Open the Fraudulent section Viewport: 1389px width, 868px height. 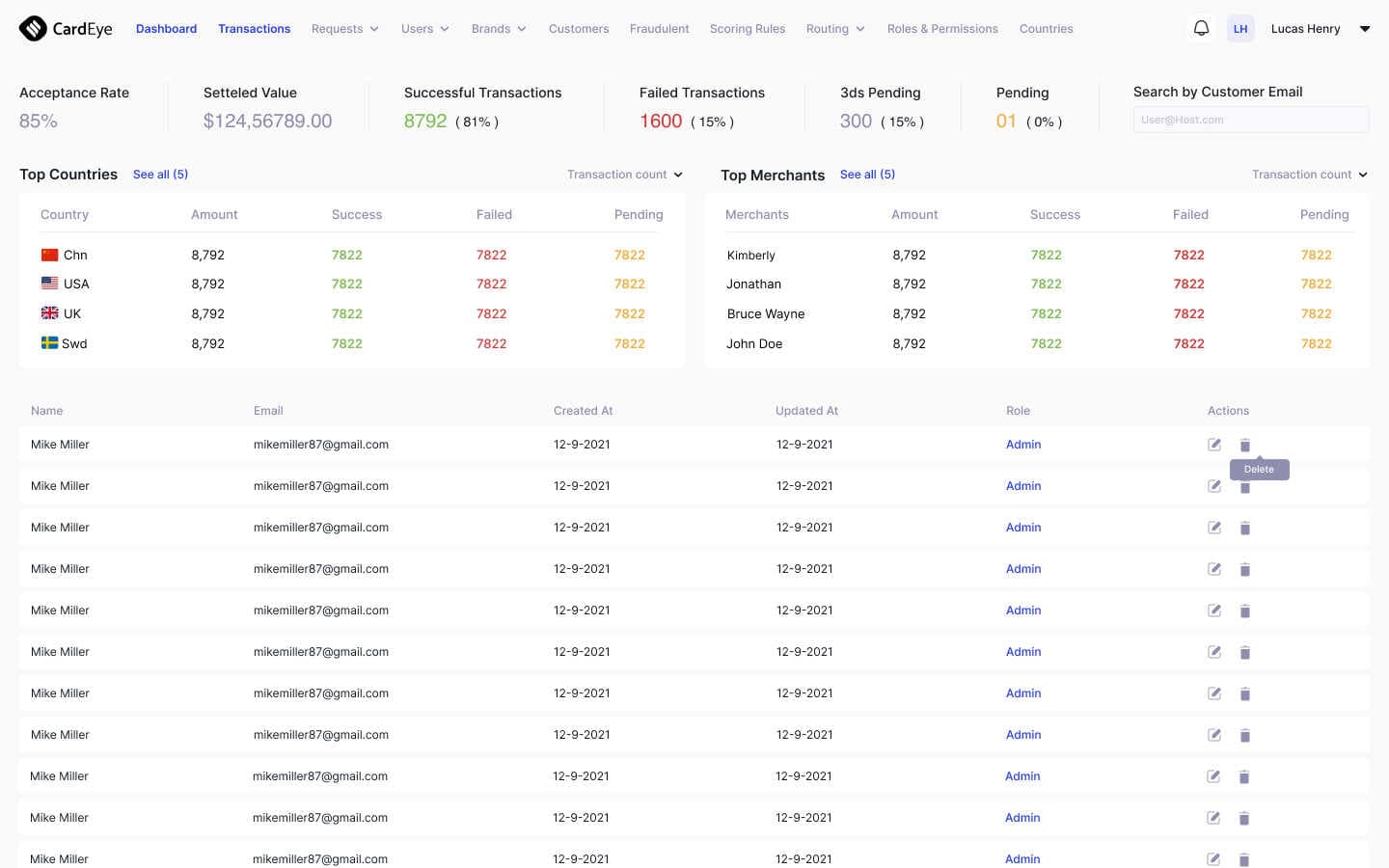[659, 29]
